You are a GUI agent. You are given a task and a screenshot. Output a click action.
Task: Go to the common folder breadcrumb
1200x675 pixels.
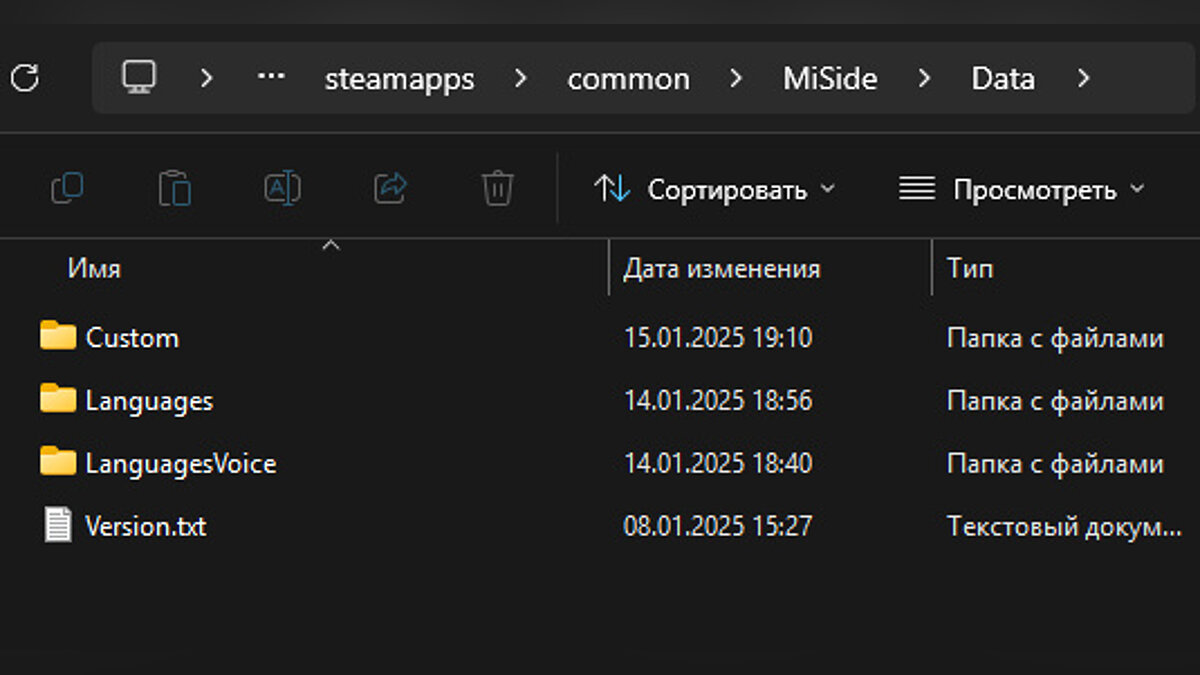coord(628,79)
